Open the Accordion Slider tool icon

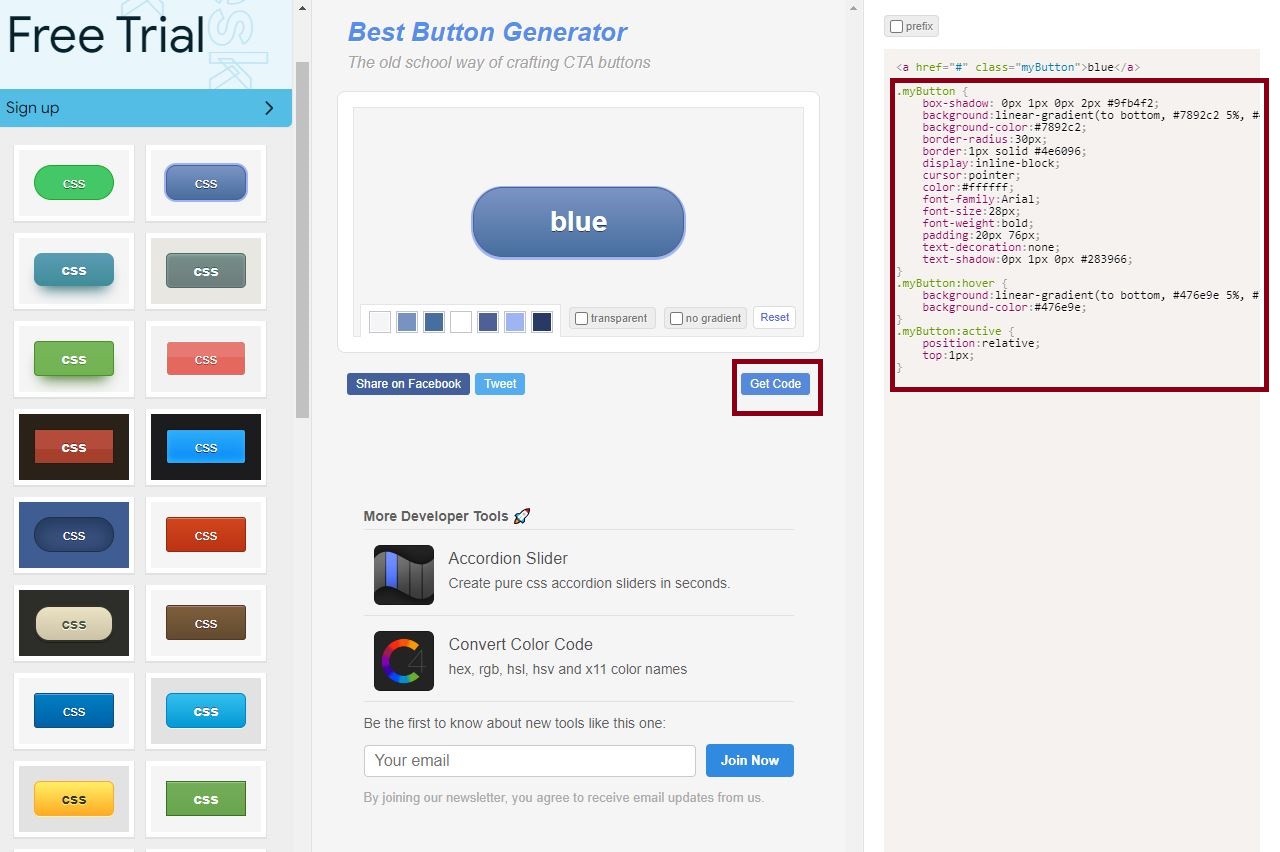pyautogui.click(x=404, y=575)
